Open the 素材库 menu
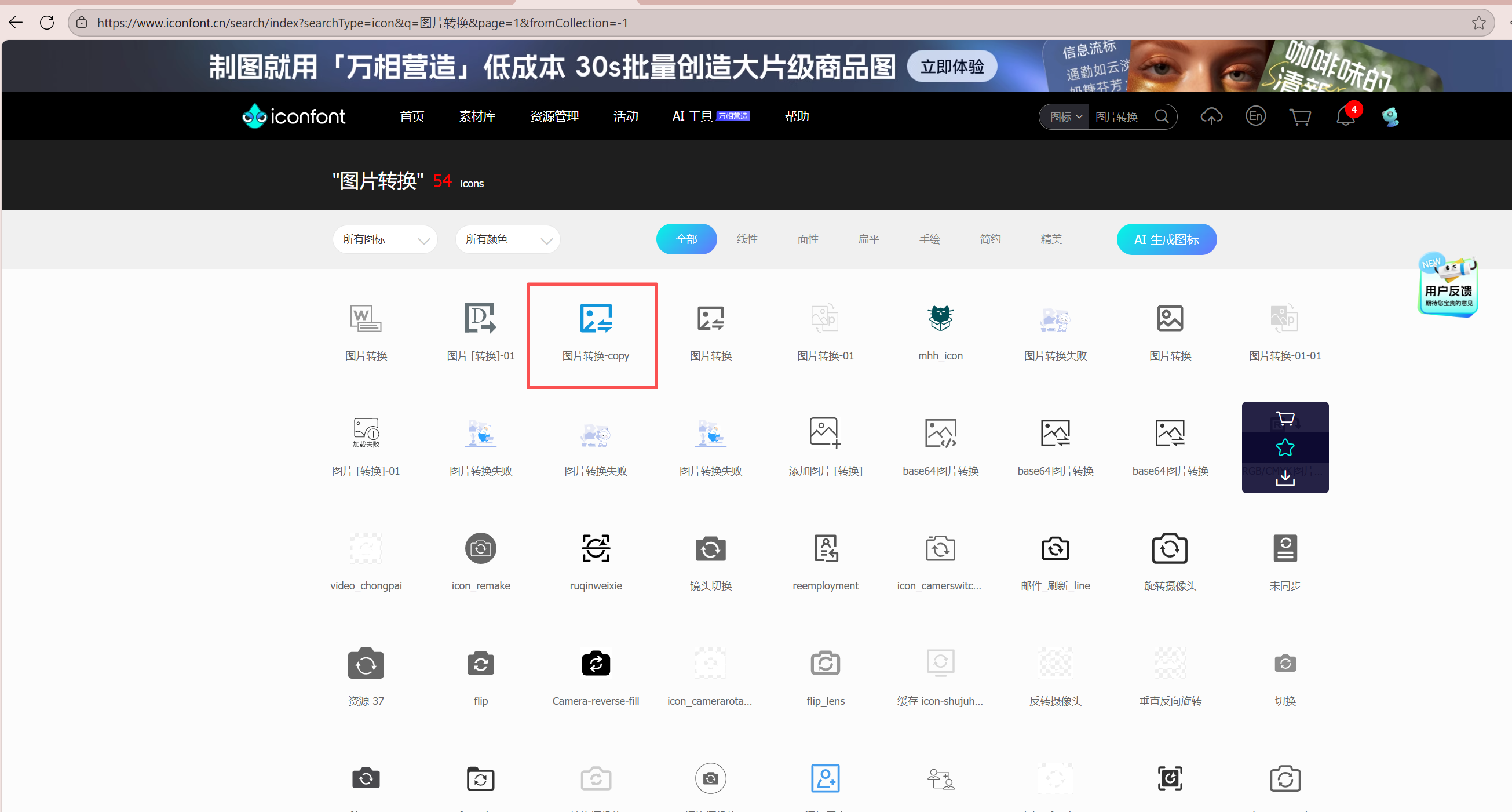Screen dimensions: 1512x812 click(477, 116)
